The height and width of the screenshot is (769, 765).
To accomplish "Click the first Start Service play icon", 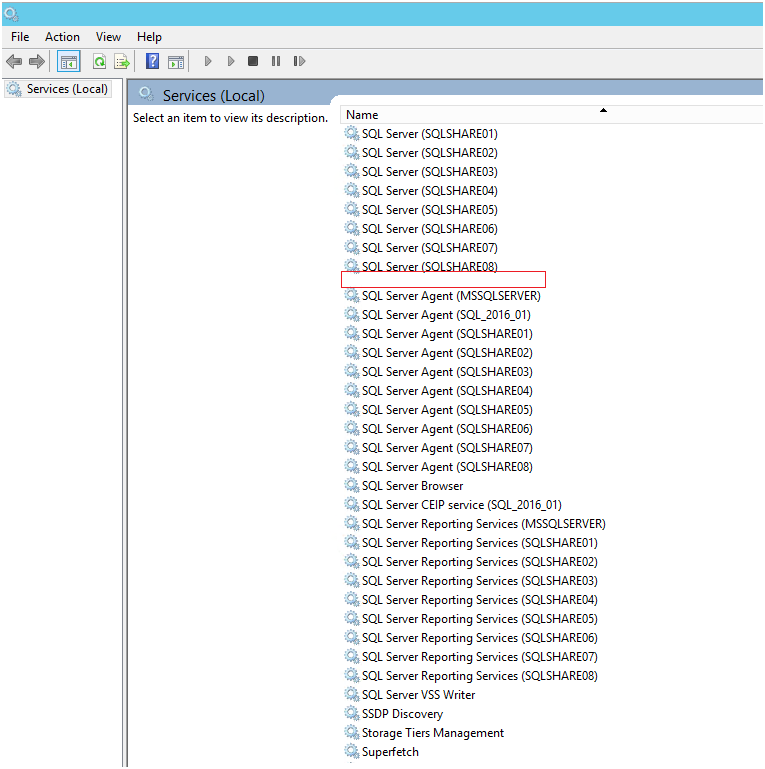I will (x=208, y=61).
